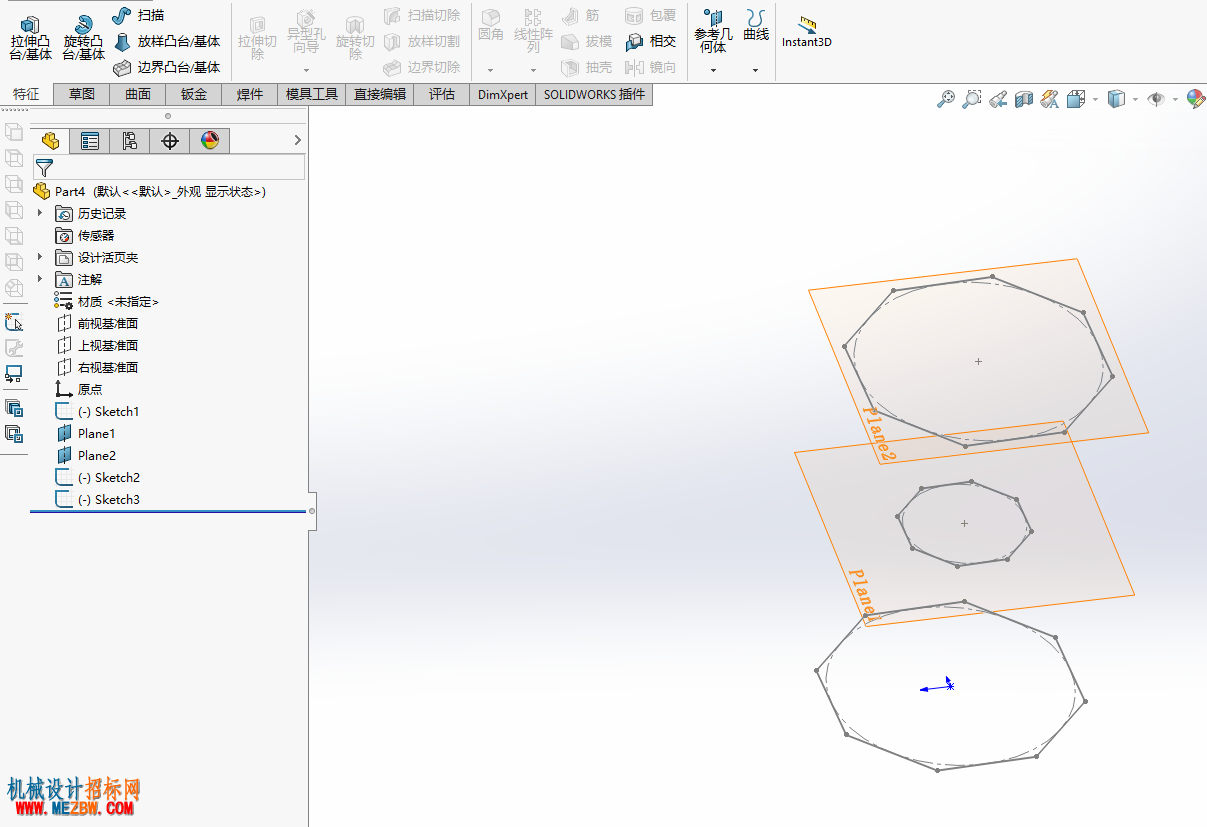Click the Zoom to Fit icon
This screenshot has width=1207, height=827.
(945, 99)
